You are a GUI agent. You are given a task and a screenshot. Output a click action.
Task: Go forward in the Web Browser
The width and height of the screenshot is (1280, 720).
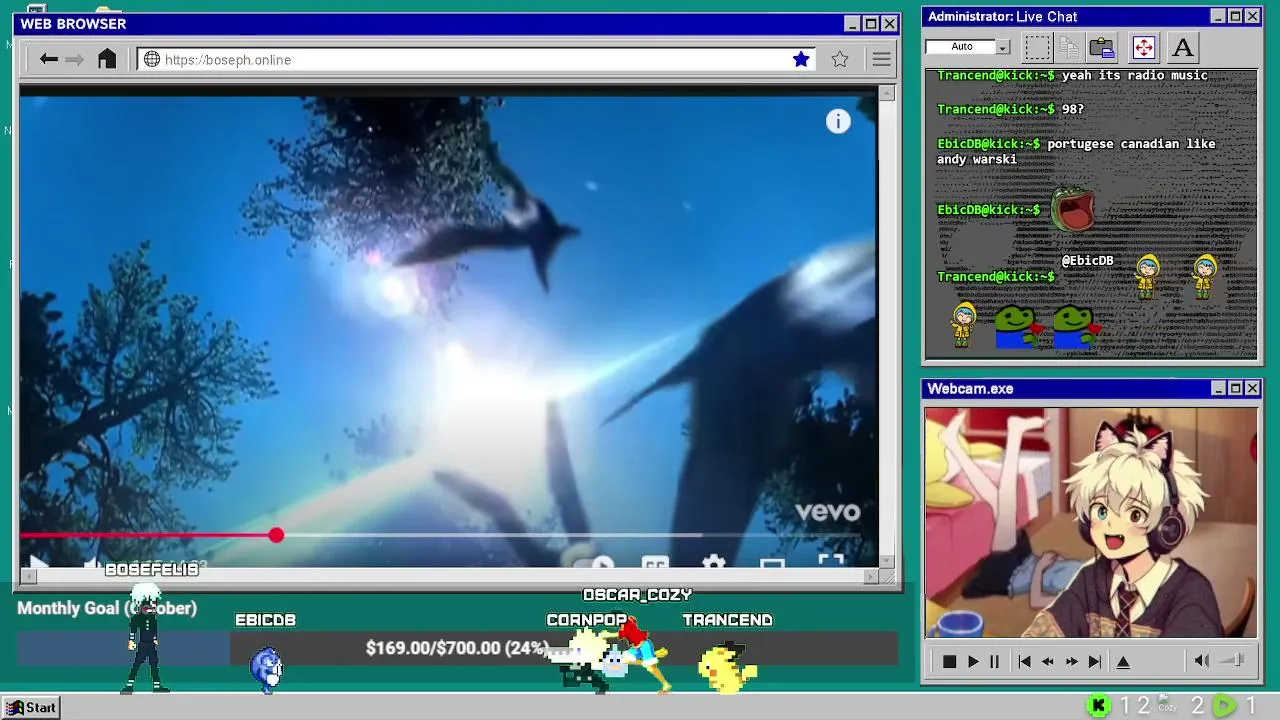(75, 60)
